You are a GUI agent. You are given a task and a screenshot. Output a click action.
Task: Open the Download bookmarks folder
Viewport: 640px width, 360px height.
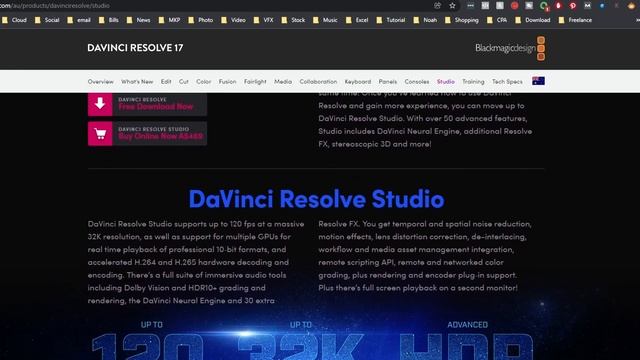(533, 20)
